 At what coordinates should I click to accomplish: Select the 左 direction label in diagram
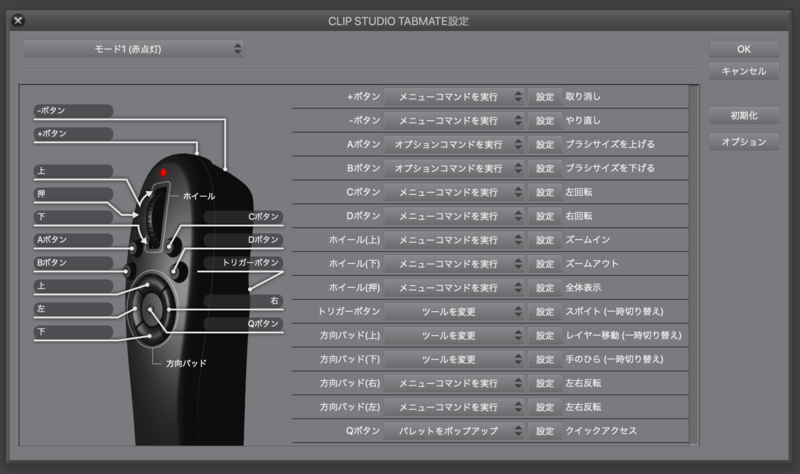tap(73, 309)
